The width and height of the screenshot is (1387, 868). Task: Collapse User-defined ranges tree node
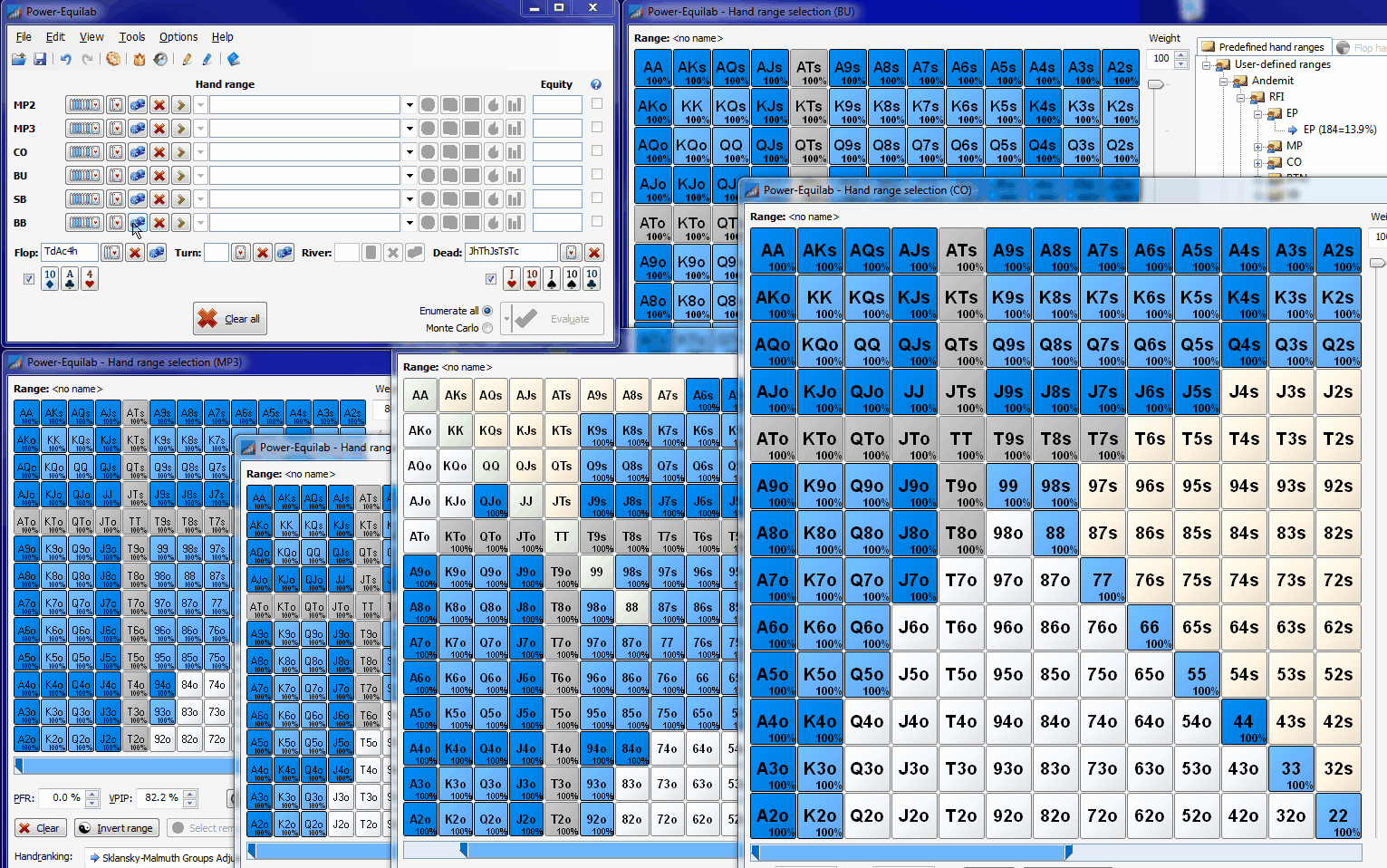point(1207,64)
